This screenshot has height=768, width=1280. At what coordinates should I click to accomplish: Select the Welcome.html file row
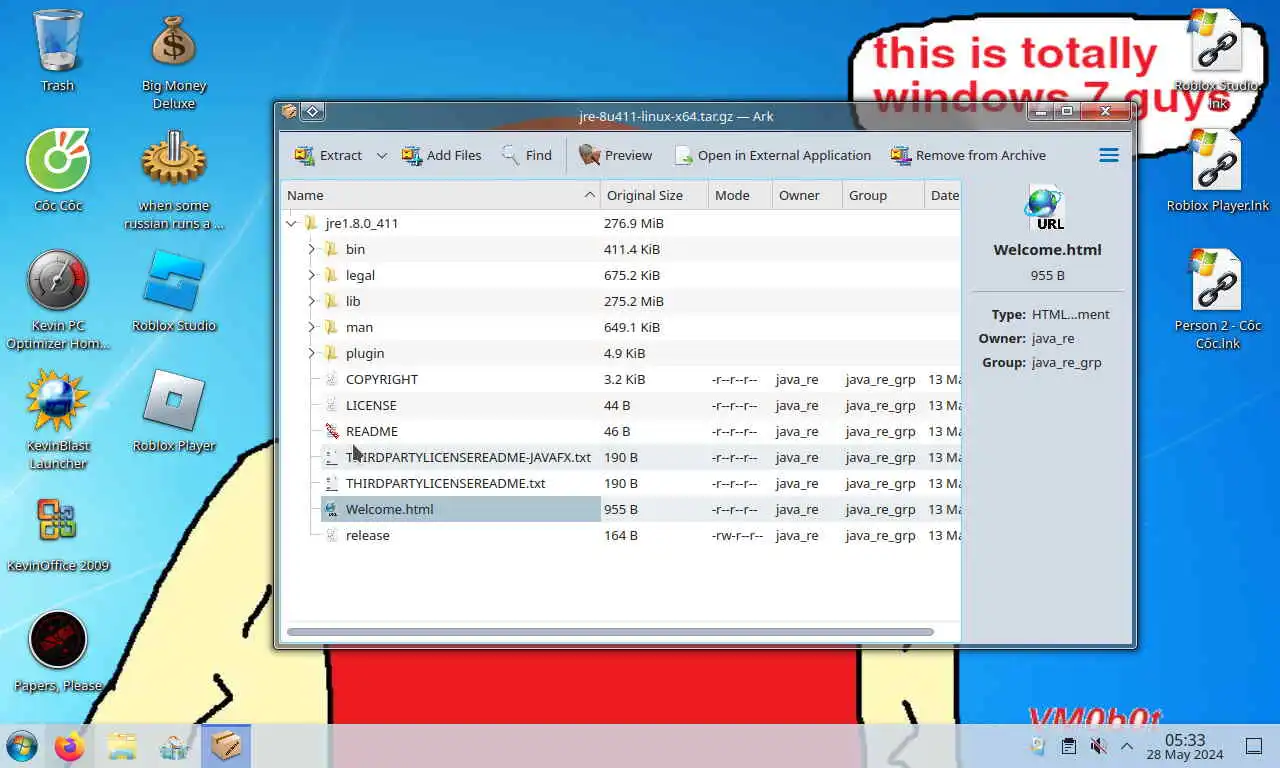[621, 509]
